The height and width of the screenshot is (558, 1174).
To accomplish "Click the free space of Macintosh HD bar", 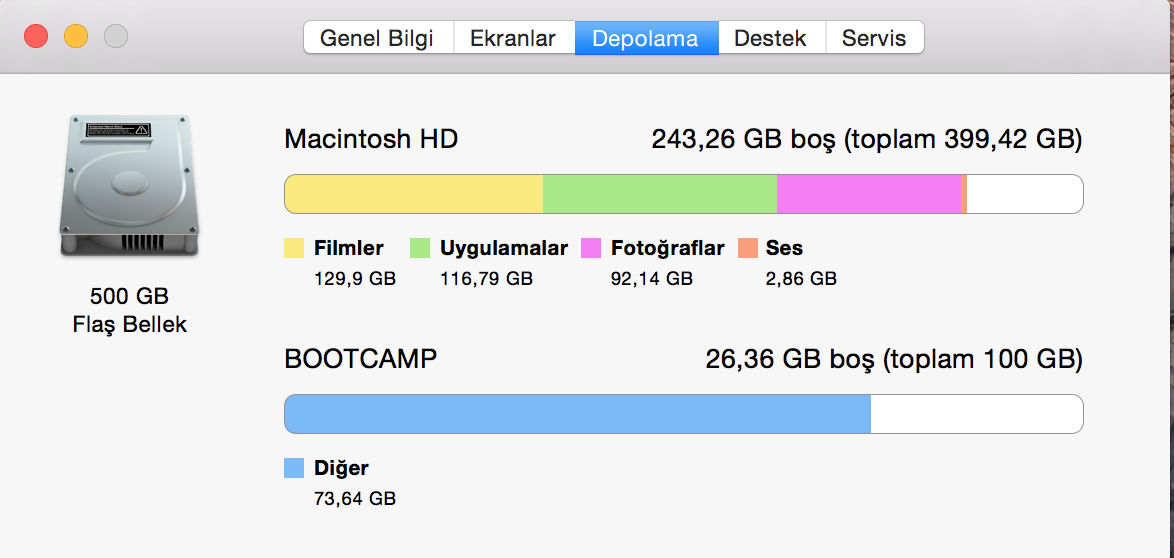I will click(1025, 194).
